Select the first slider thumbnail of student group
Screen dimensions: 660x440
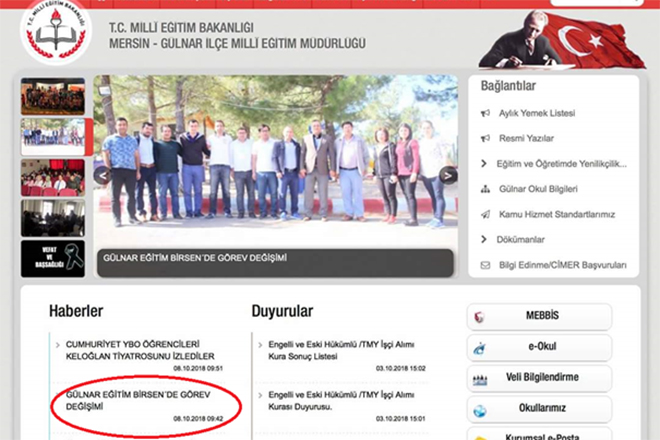[x=53, y=96]
